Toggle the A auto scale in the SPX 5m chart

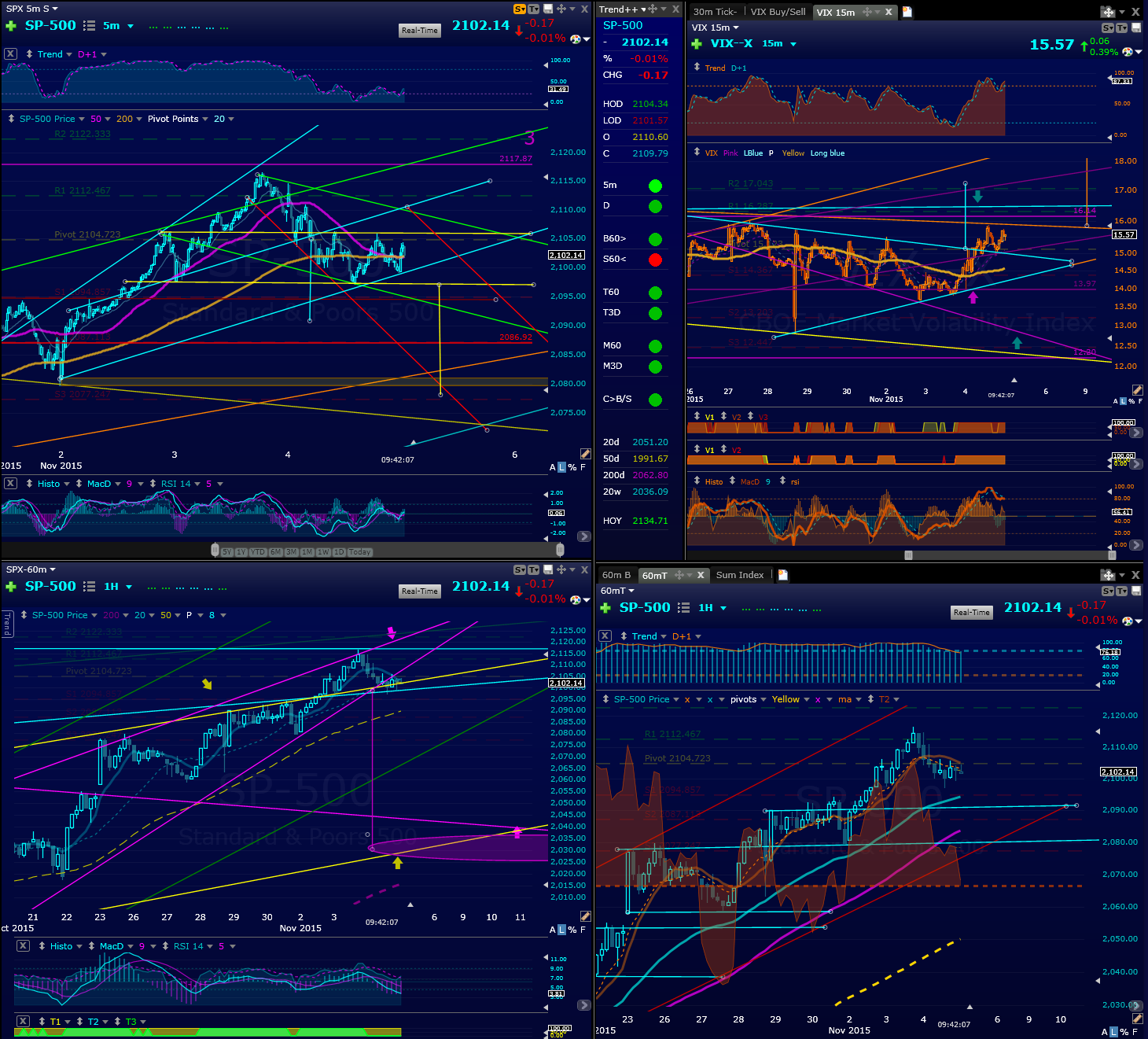pyautogui.click(x=552, y=467)
